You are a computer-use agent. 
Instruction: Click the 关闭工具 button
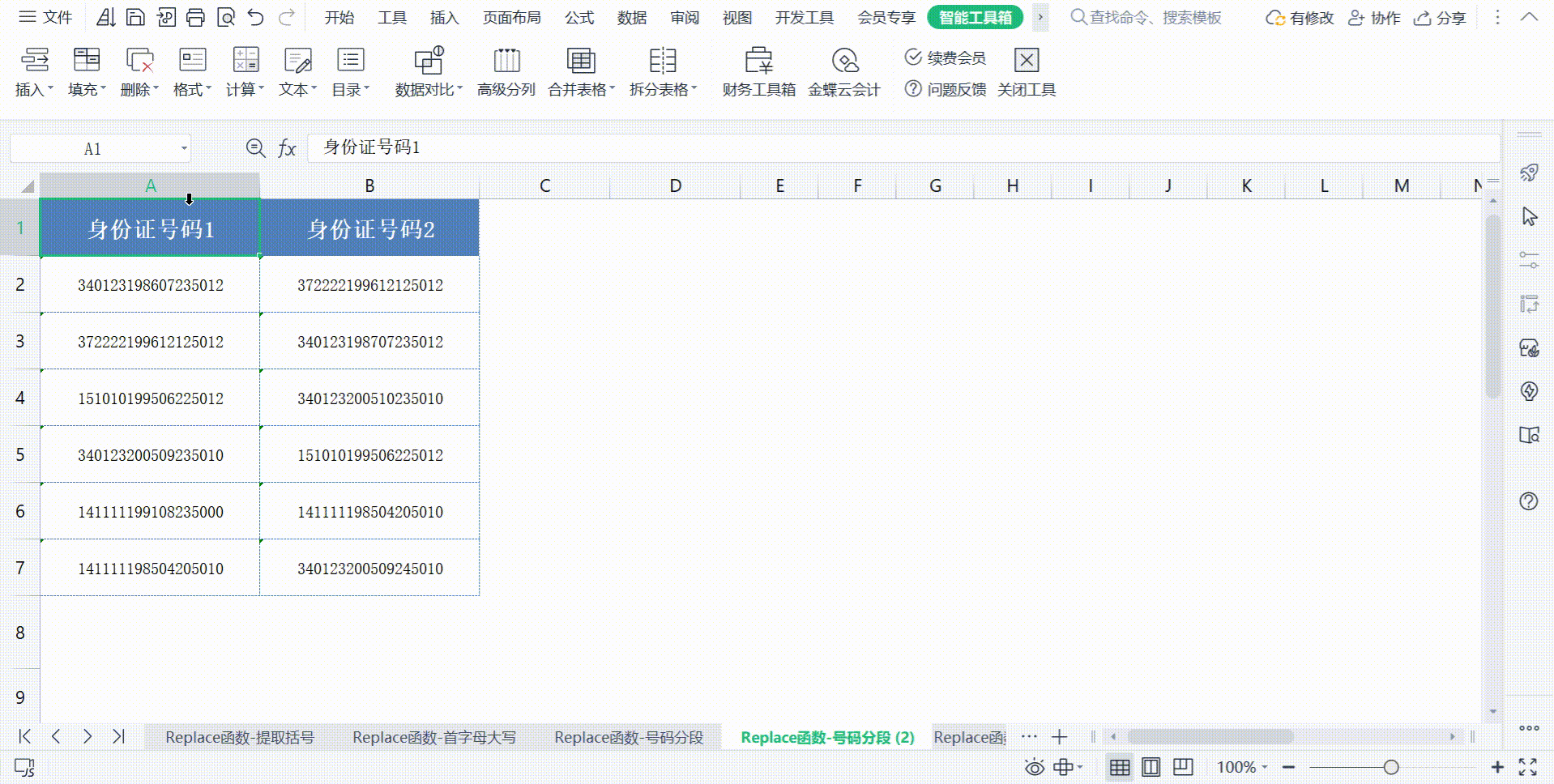pyautogui.click(x=1027, y=72)
